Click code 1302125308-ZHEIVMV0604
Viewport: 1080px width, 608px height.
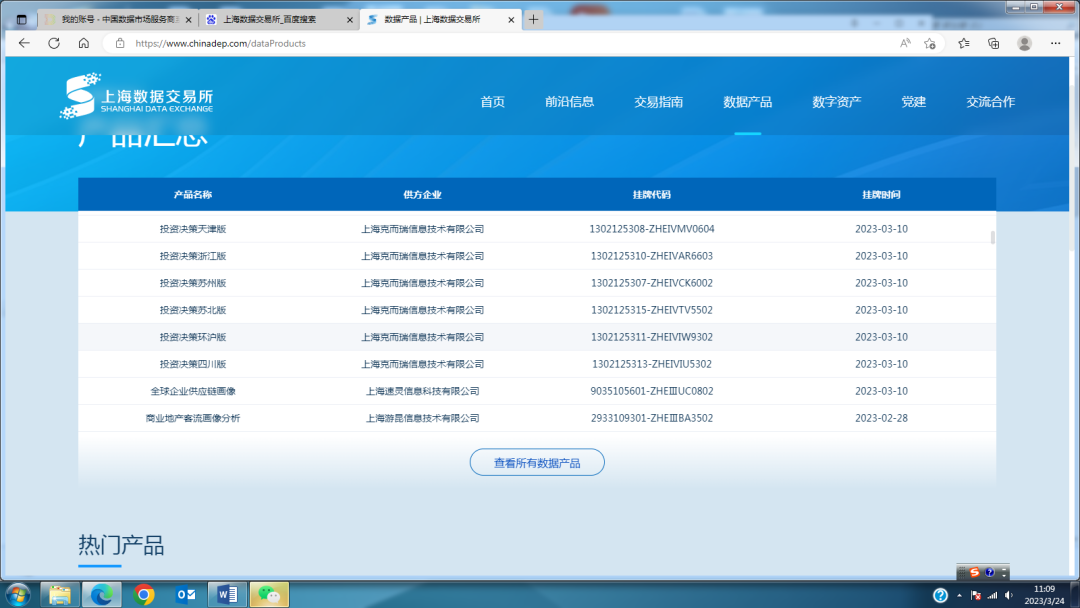pos(652,229)
